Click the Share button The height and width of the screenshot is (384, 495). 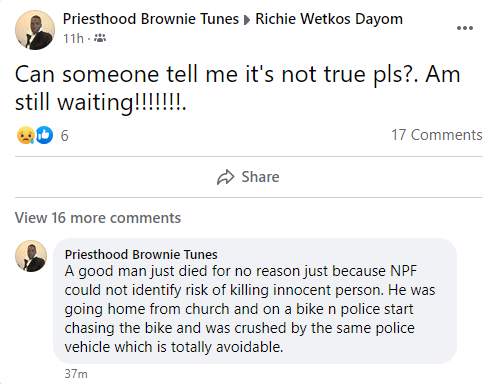click(x=248, y=177)
